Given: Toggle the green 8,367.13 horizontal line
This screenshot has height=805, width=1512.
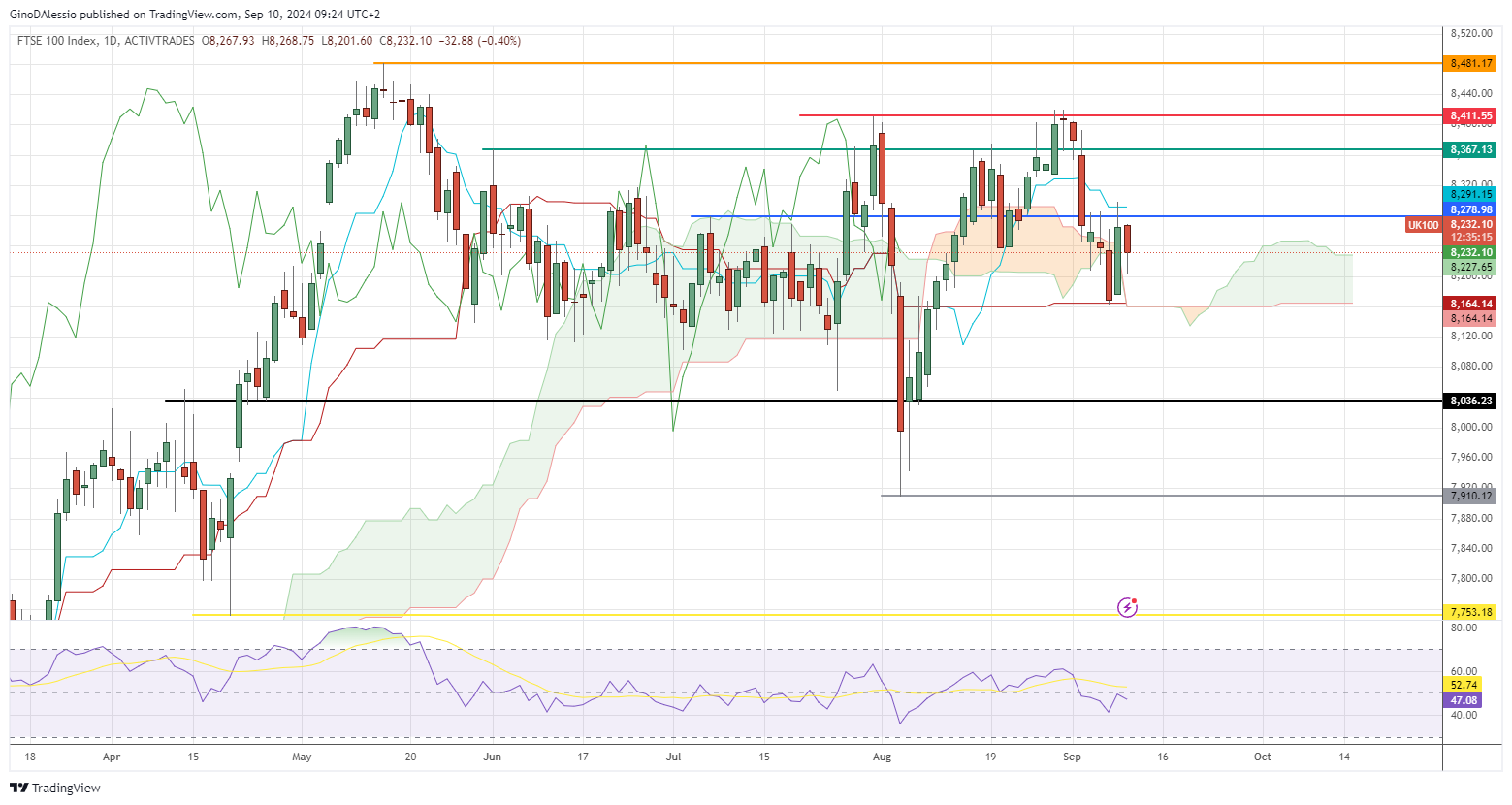Looking at the screenshot, I should pyautogui.click(x=1470, y=149).
